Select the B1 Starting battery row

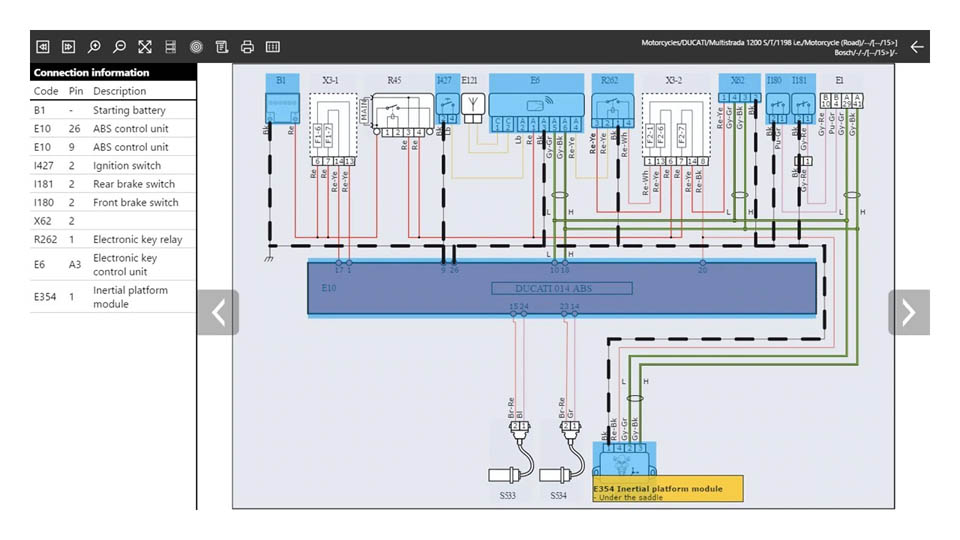pos(113,110)
